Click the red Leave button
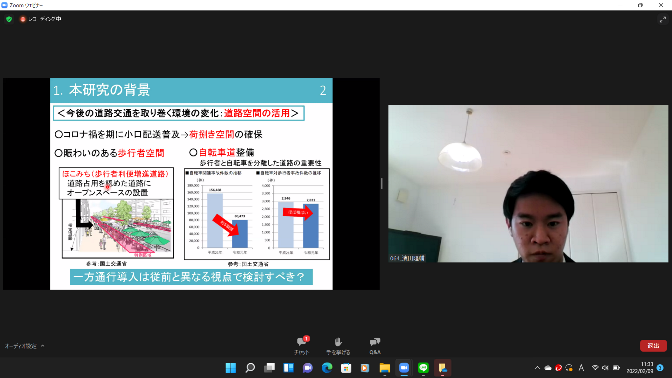Image resolution: width=672 pixels, height=378 pixels. [653, 345]
